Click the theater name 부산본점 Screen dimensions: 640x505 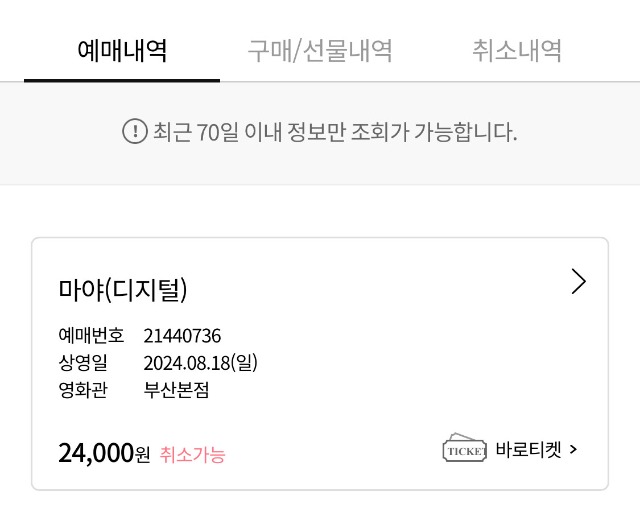tap(176, 389)
